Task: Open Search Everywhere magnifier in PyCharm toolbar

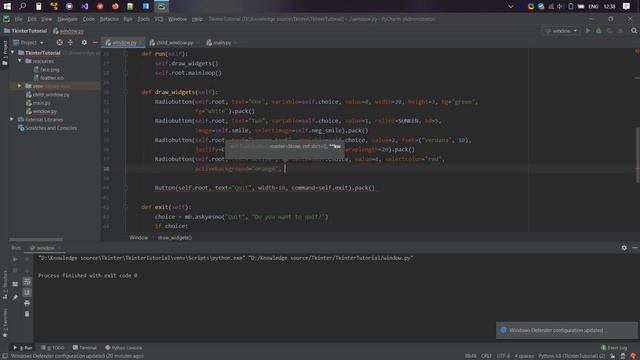Action: click(x=634, y=31)
